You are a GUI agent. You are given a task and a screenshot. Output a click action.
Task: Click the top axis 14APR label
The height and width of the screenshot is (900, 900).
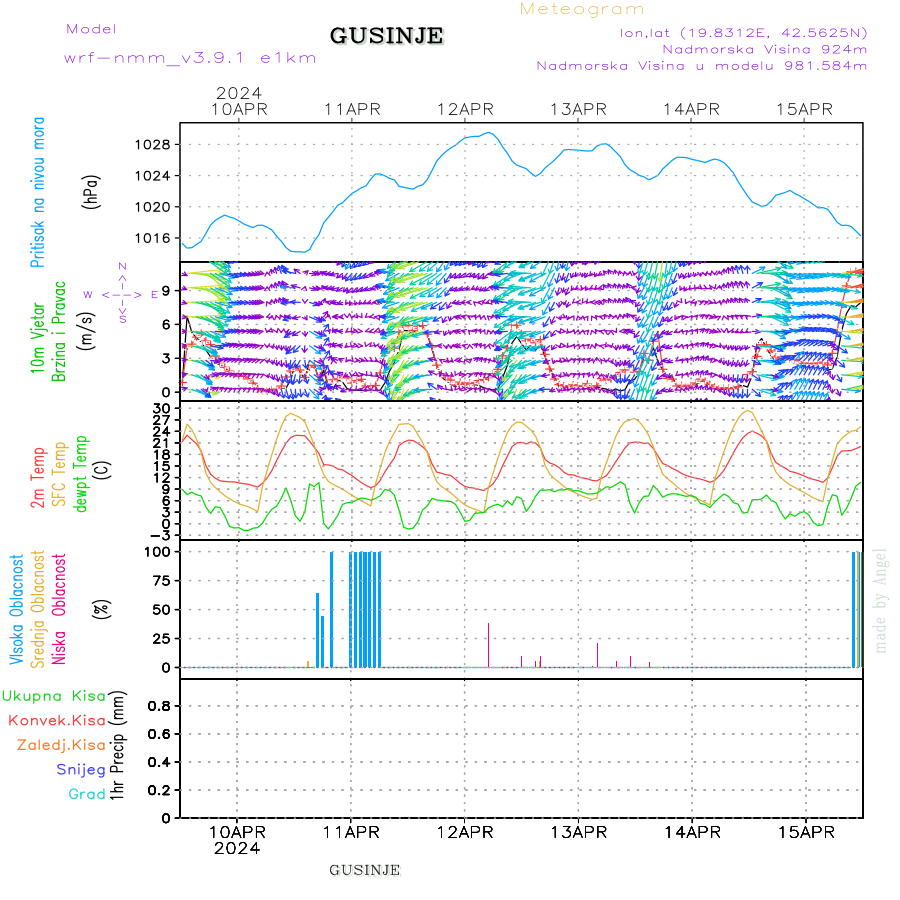tap(692, 110)
